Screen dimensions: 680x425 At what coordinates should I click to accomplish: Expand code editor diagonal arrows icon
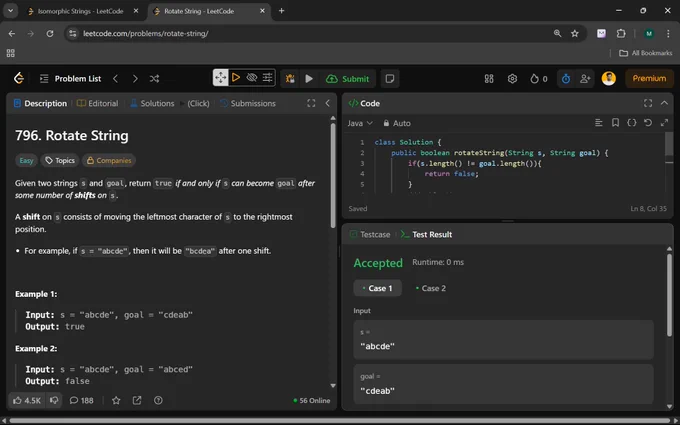(x=664, y=123)
